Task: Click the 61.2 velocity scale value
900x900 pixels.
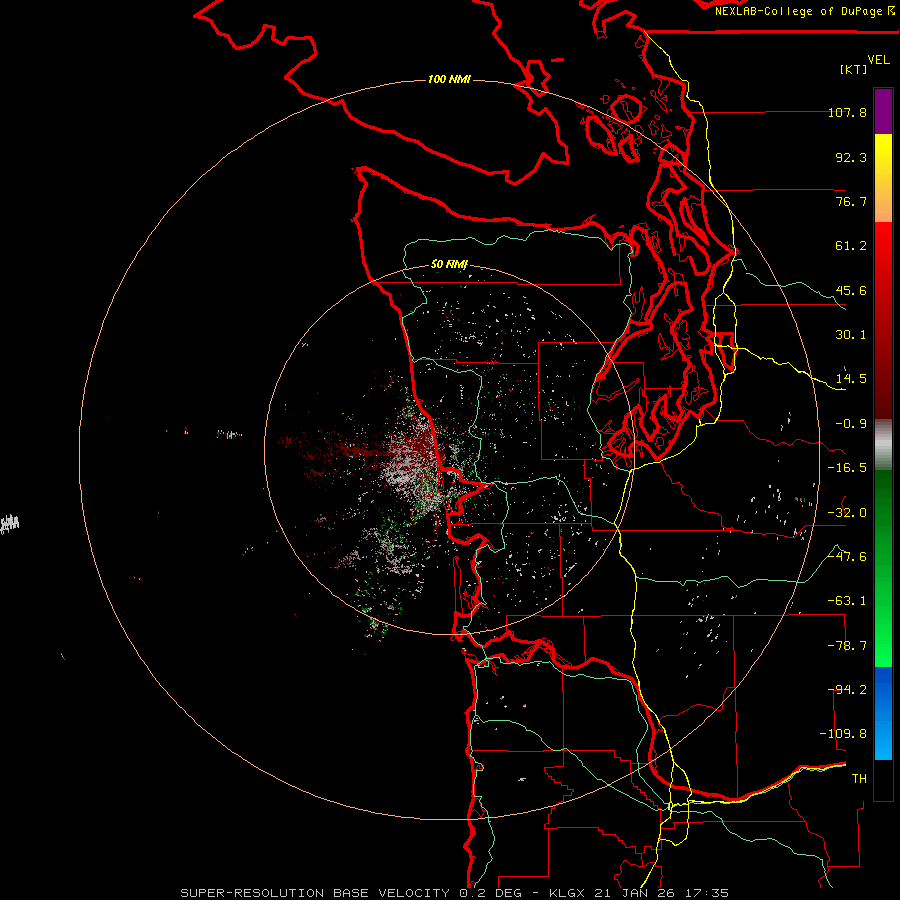Action: pos(851,246)
